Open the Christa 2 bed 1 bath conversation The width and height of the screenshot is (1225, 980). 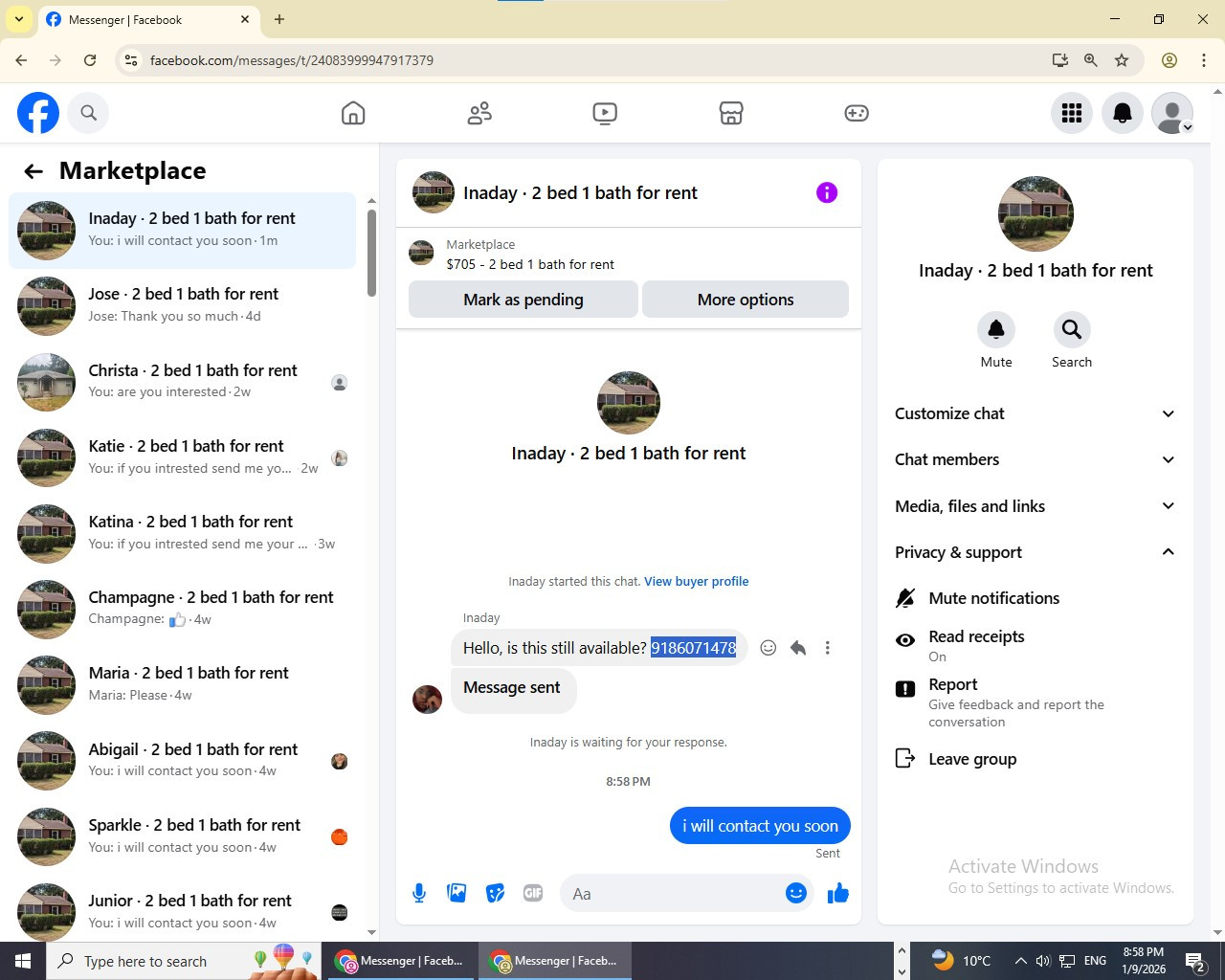click(x=182, y=382)
